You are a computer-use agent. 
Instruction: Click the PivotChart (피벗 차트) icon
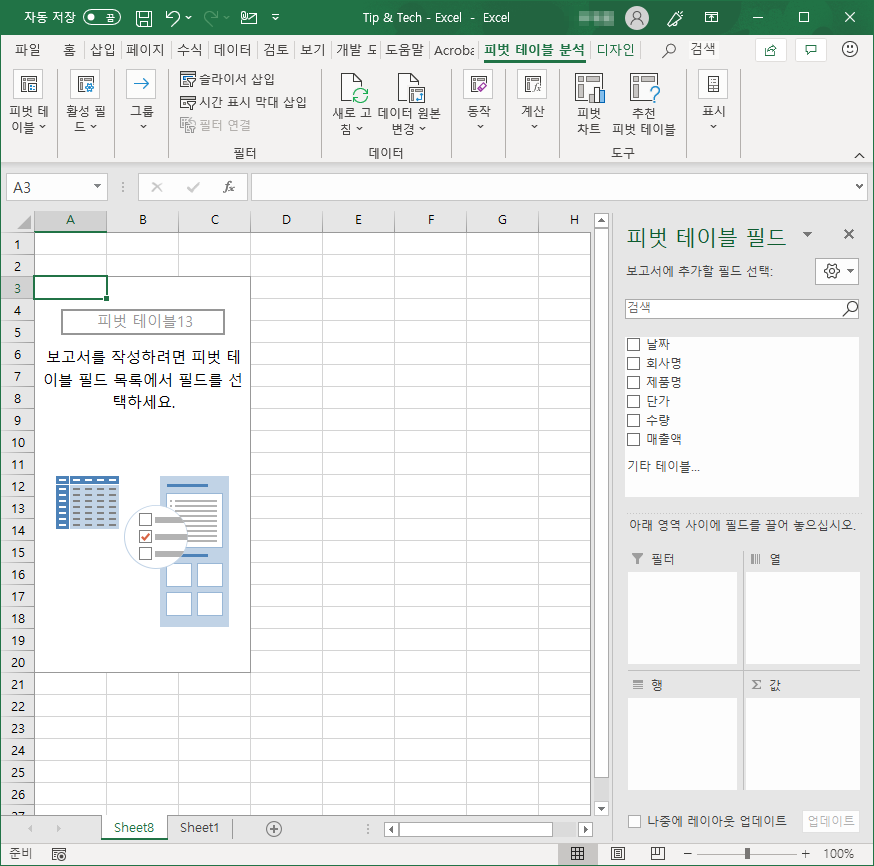point(589,88)
